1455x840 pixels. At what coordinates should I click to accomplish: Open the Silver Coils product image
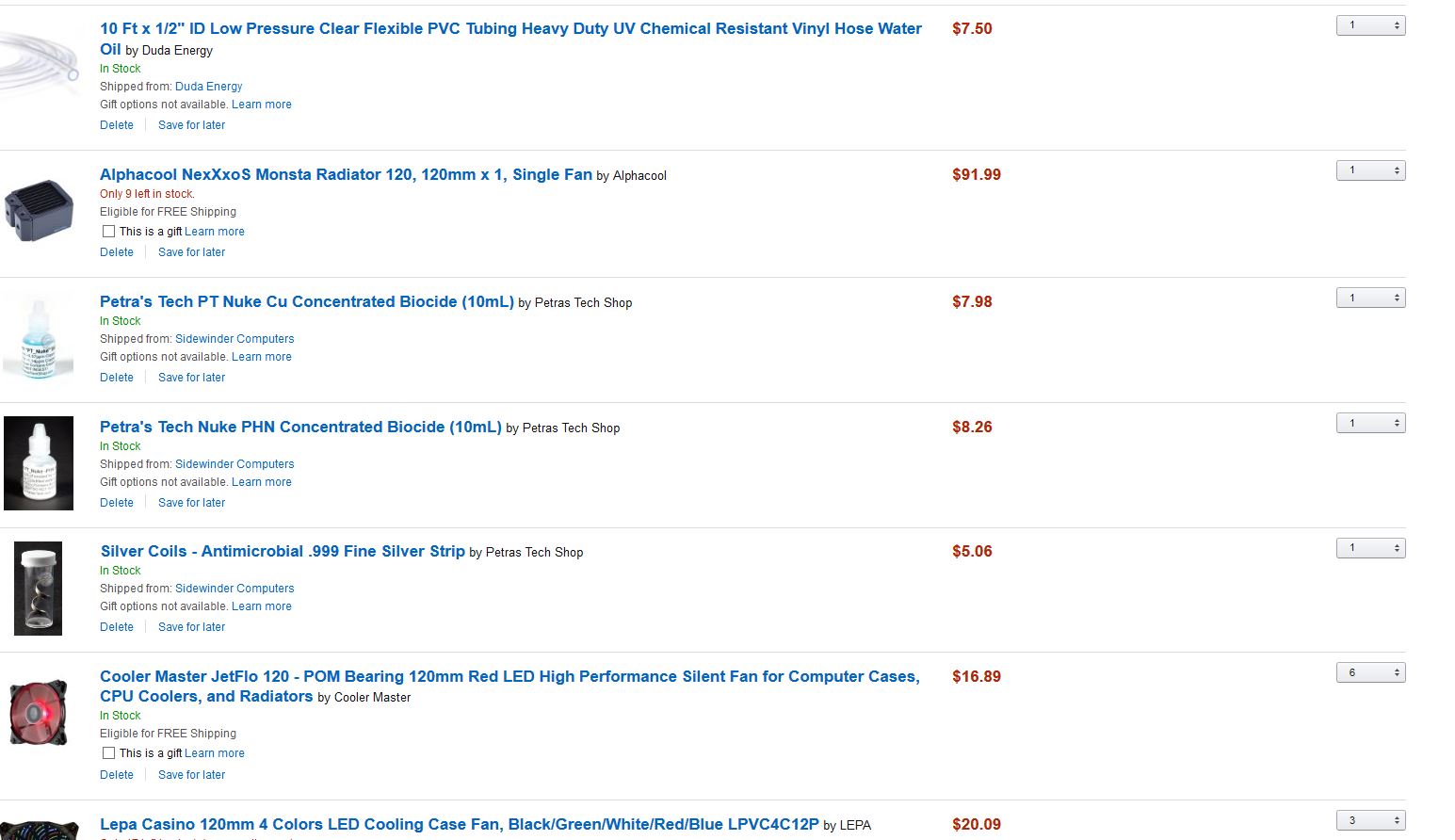[39, 589]
